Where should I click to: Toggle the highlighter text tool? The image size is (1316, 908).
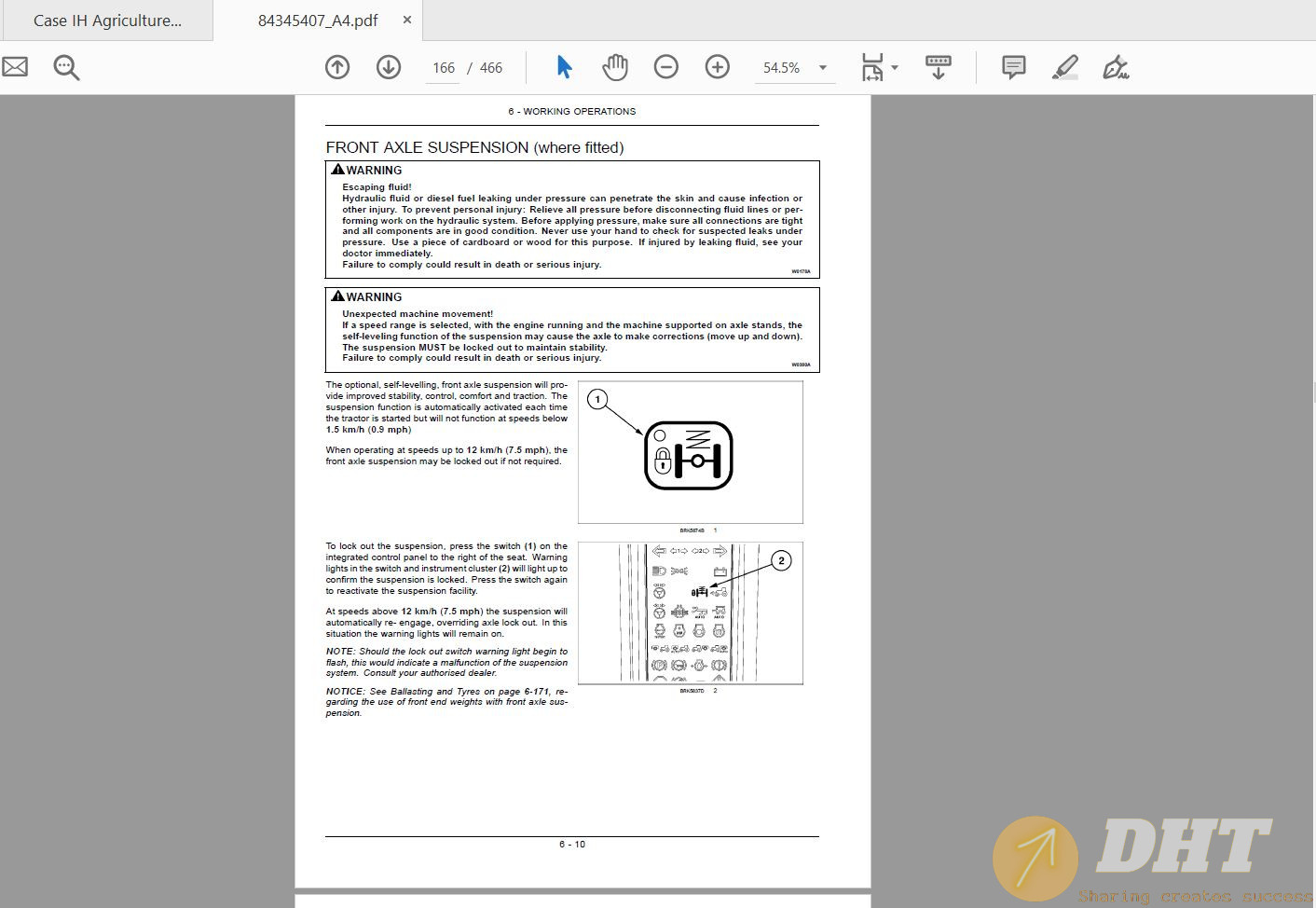1064,67
